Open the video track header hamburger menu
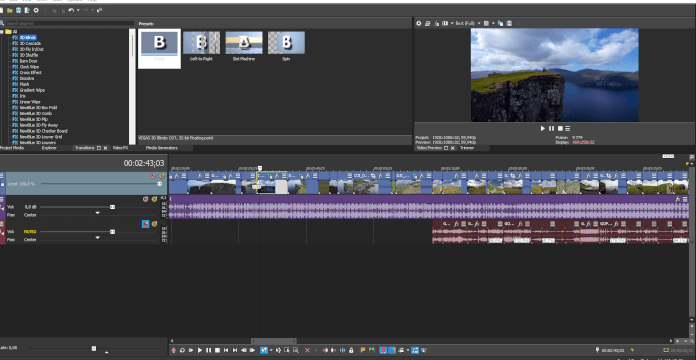 coord(2,176)
